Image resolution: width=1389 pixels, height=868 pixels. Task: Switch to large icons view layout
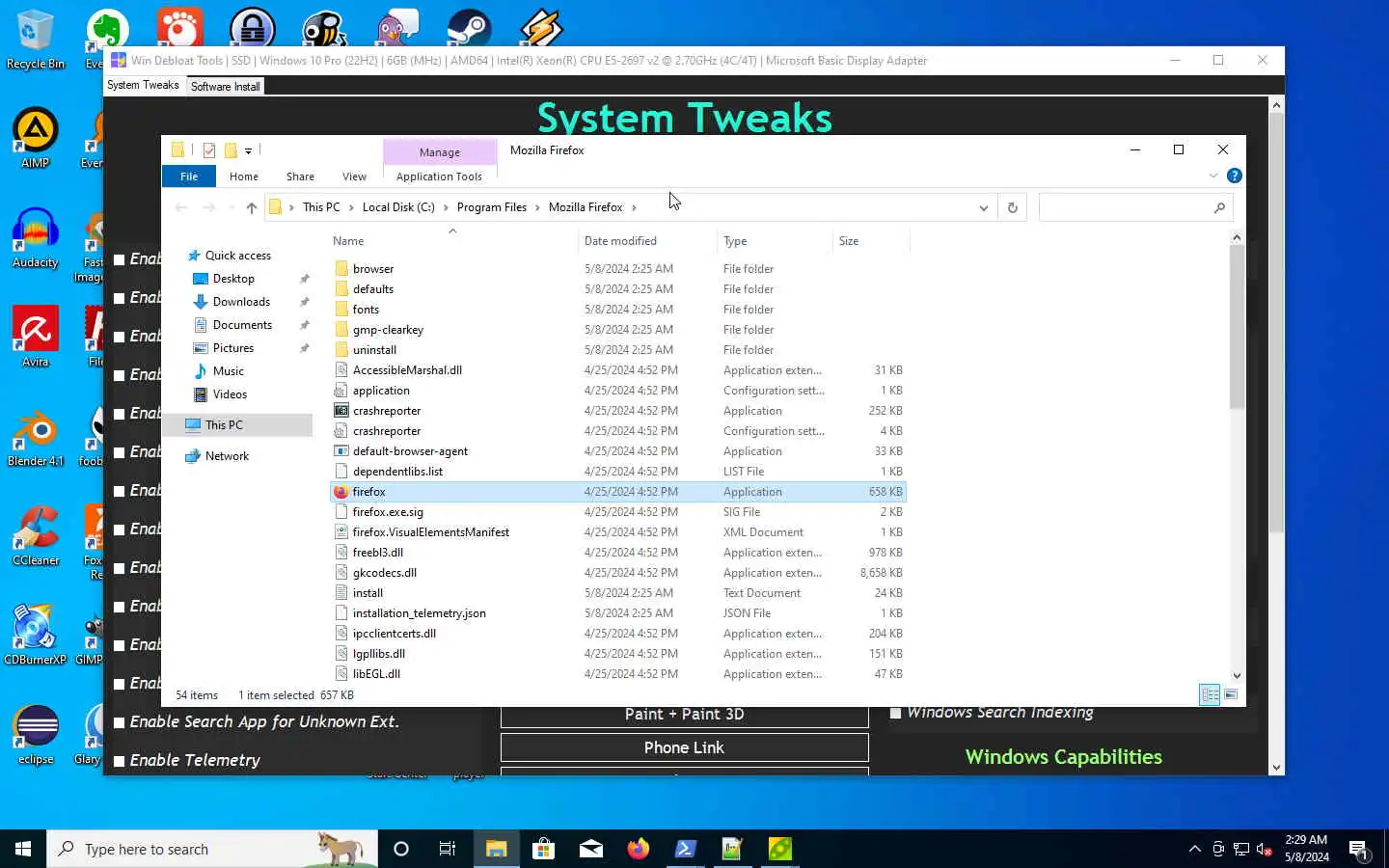[1231, 694]
